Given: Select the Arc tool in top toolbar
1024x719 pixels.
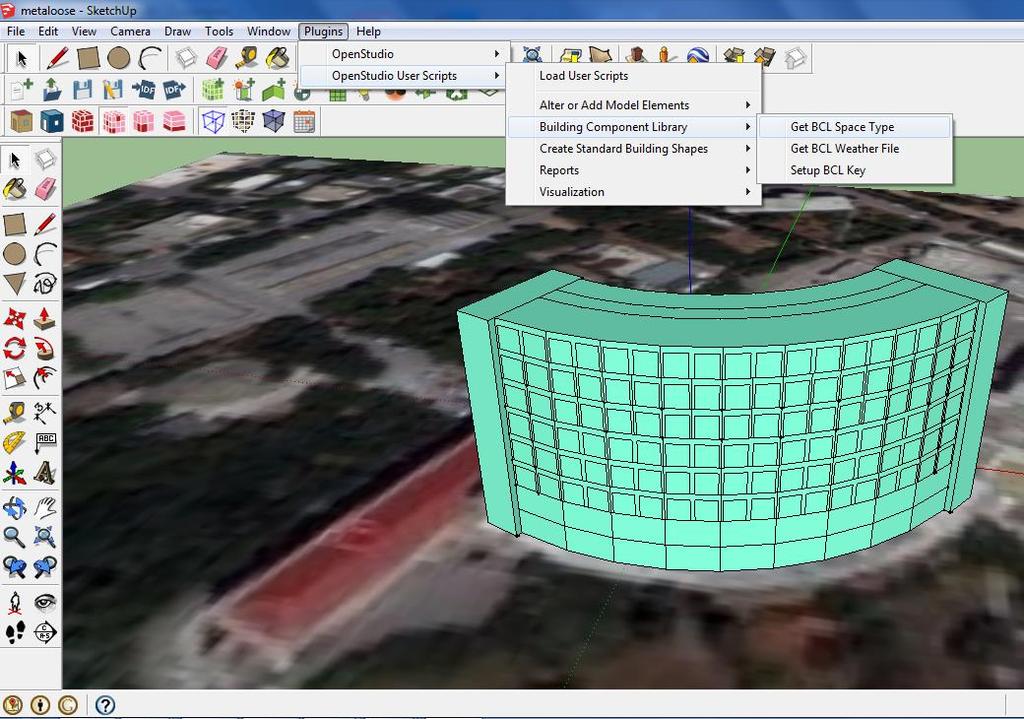Looking at the screenshot, I should point(150,57).
